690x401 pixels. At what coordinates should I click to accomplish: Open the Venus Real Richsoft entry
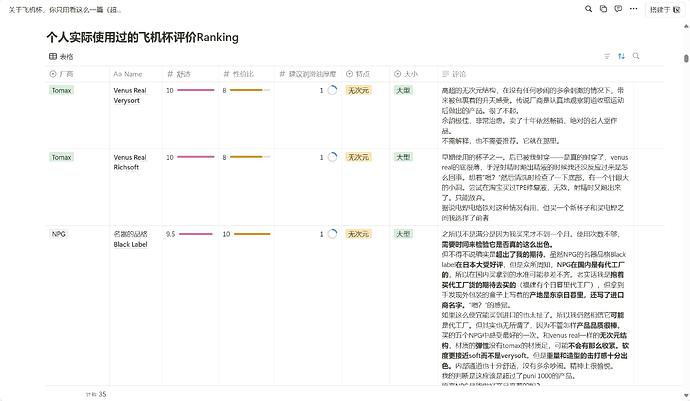130,162
